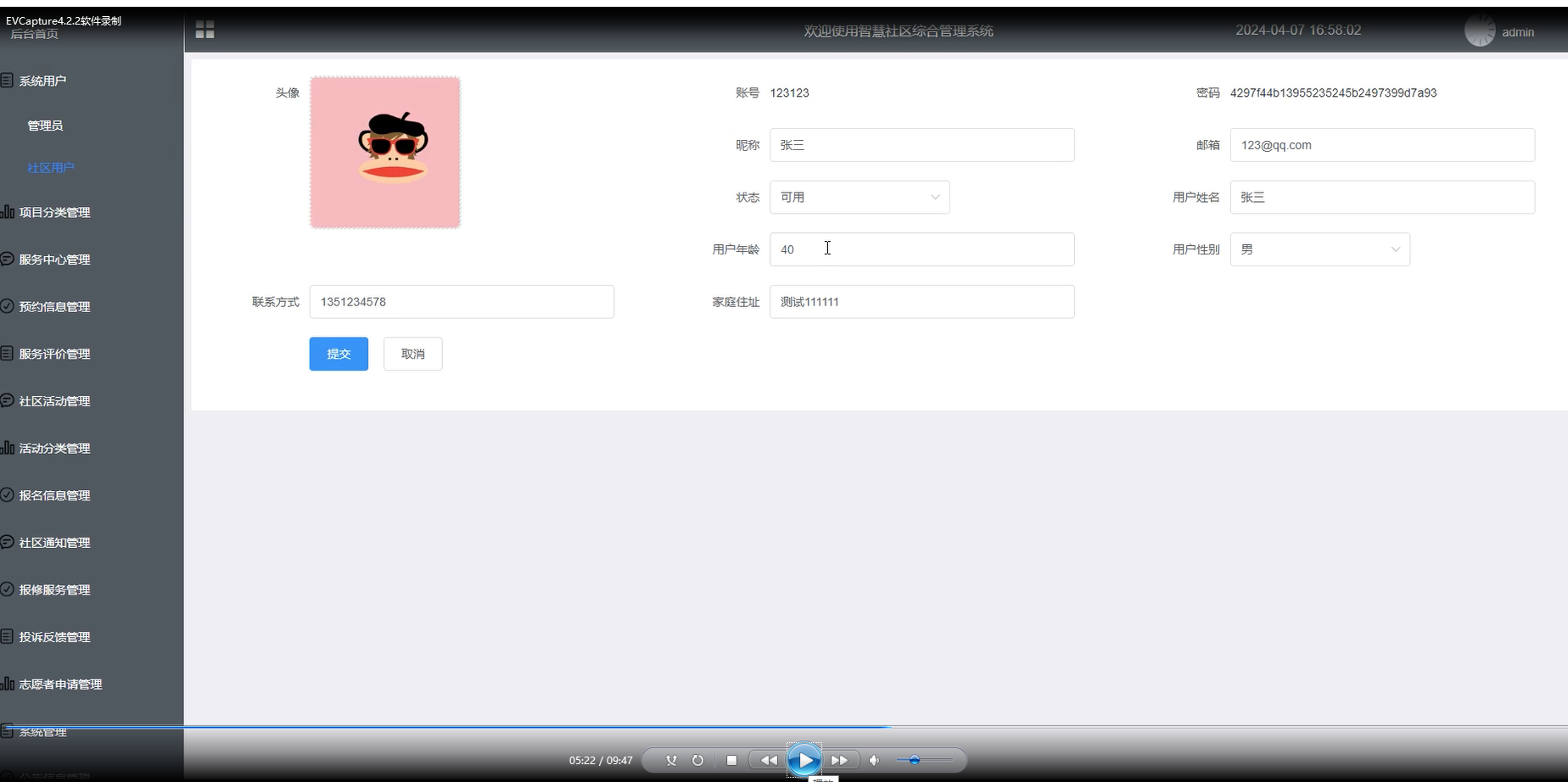Focus the 家庭住址 field containing 测试111111
Viewport: 1568px width, 782px height.
click(x=922, y=302)
